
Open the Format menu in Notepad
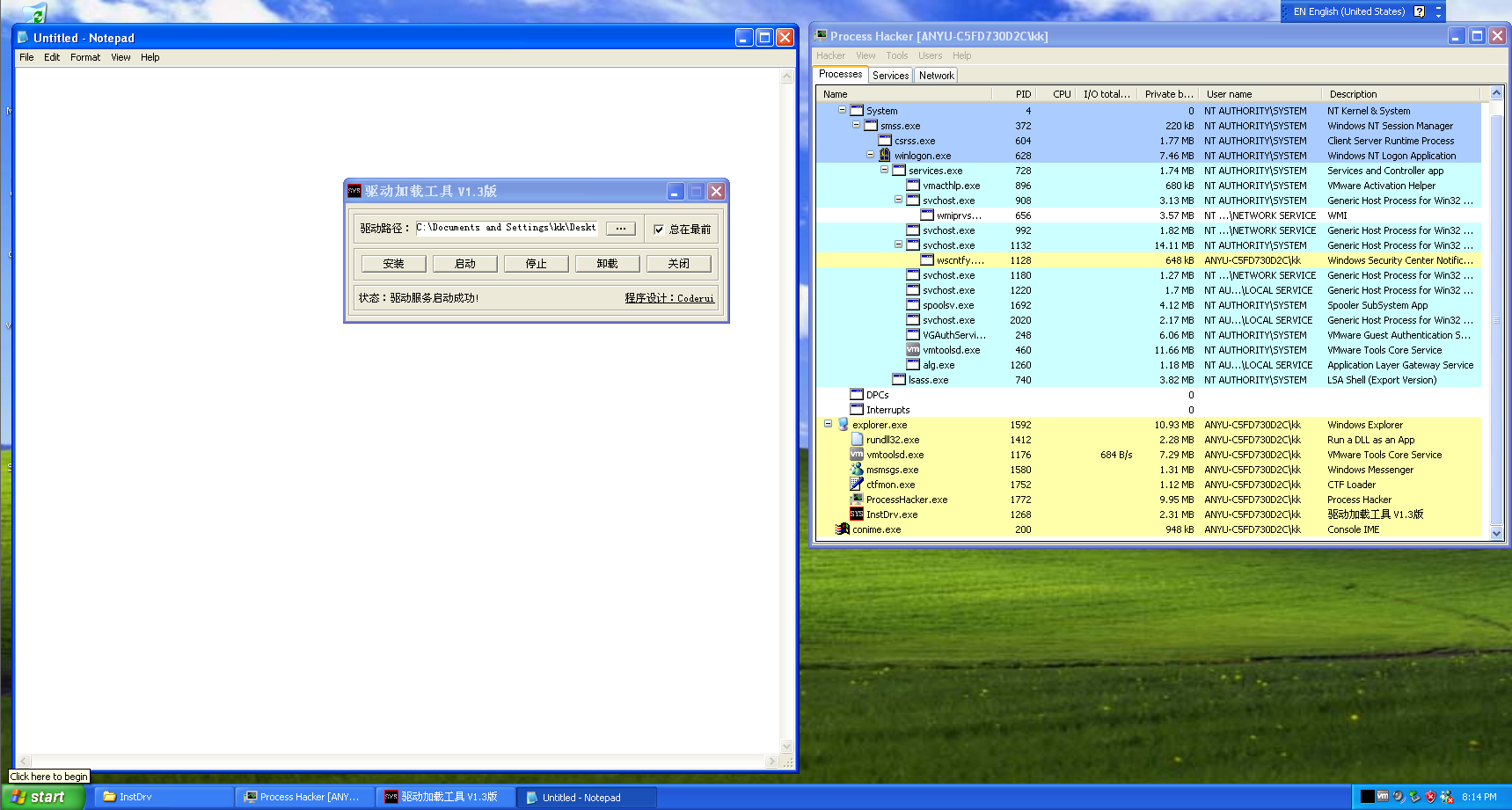(x=85, y=57)
